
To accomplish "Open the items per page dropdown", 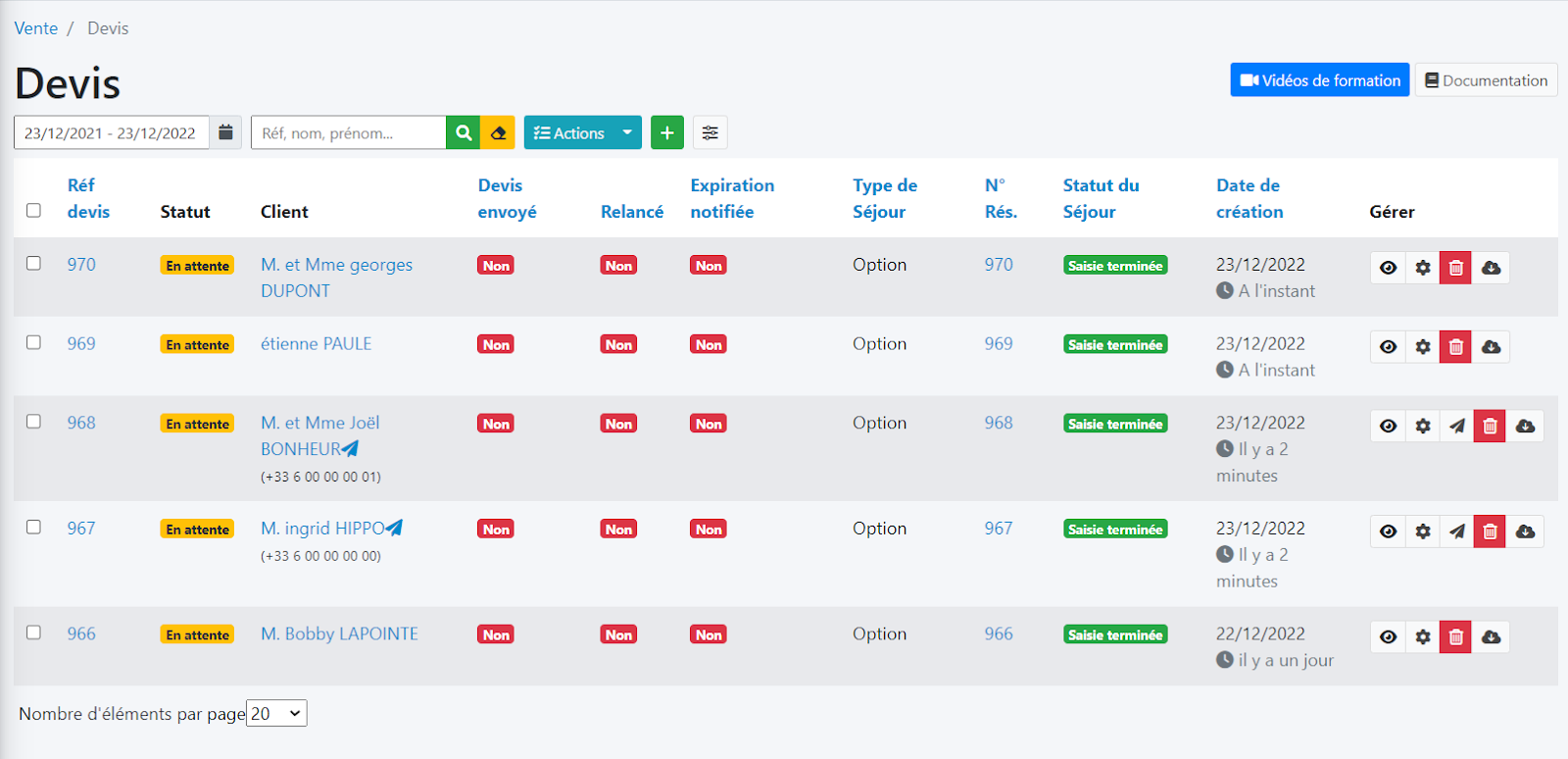I will click(276, 714).
